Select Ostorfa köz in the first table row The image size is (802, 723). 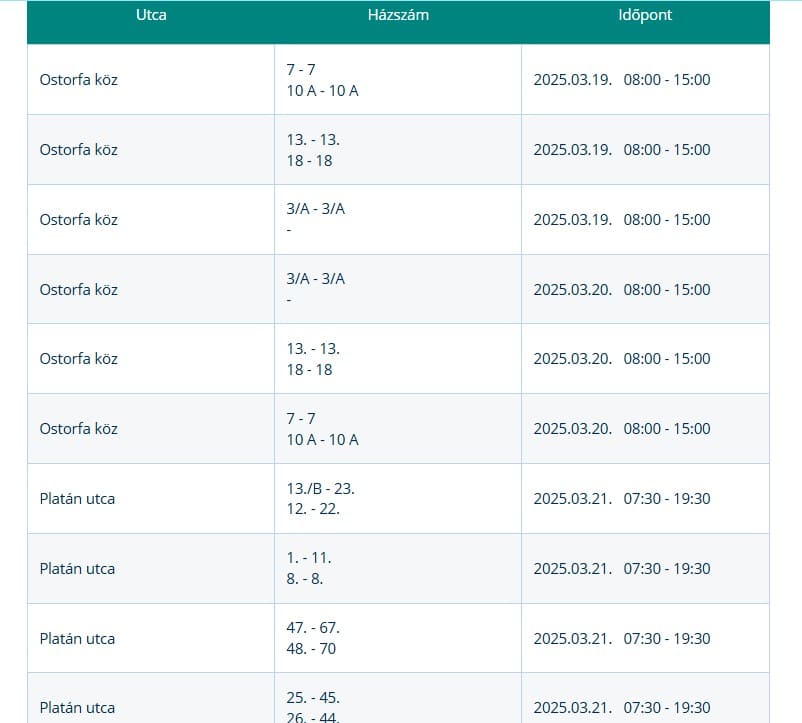click(x=78, y=80)
